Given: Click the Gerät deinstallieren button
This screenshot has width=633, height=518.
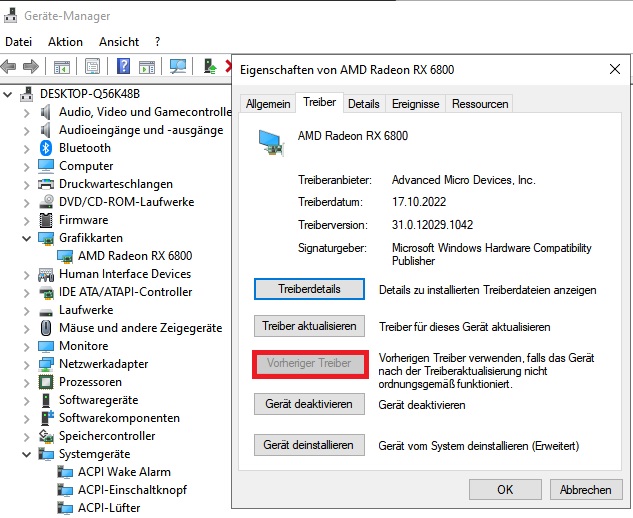Looking at the screenshot, I should point(309,445).
